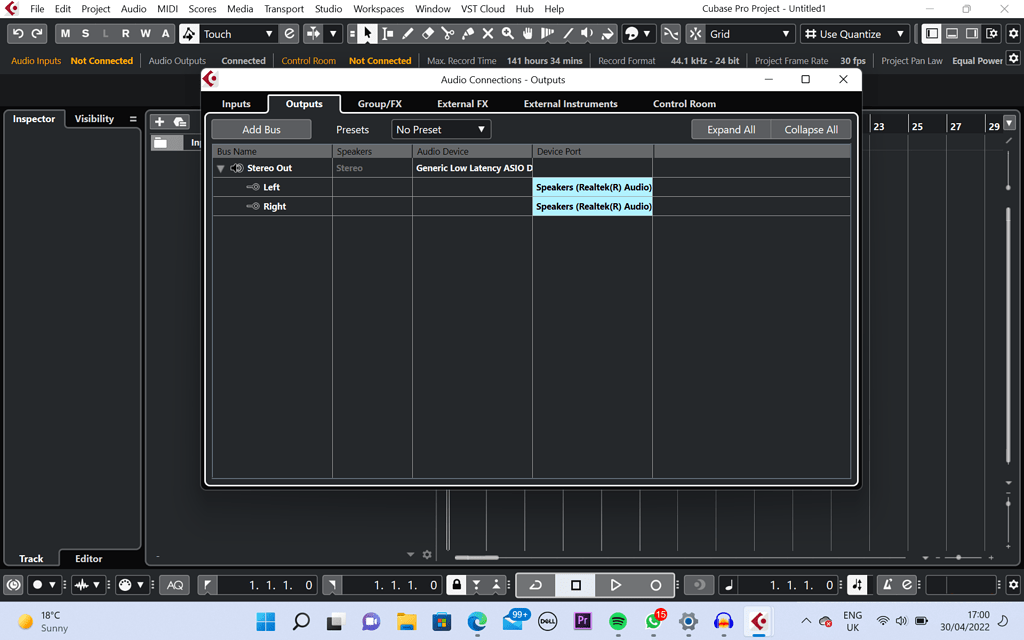Toggle Cycle loop mode in transport
Image resolution: width=1024 pixels, height=640 pixels.
coord(536,585)
